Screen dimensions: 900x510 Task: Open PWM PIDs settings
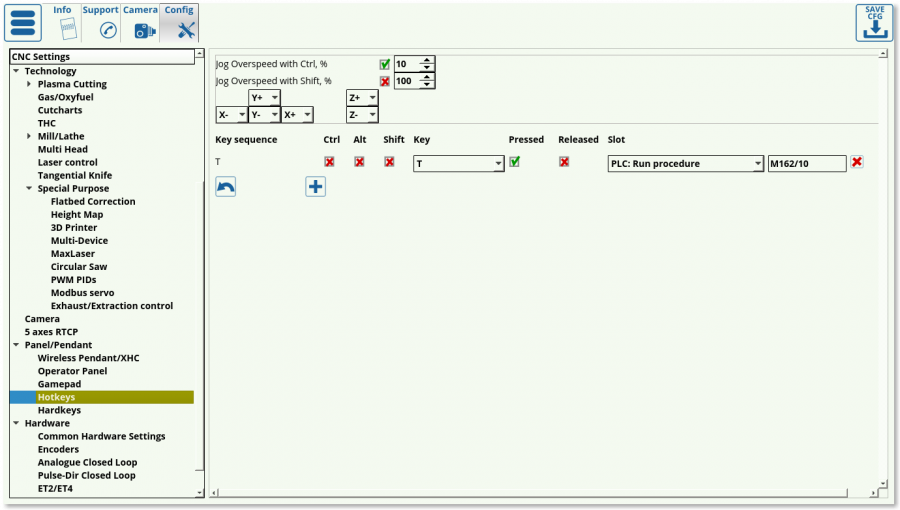coord(73,280)
